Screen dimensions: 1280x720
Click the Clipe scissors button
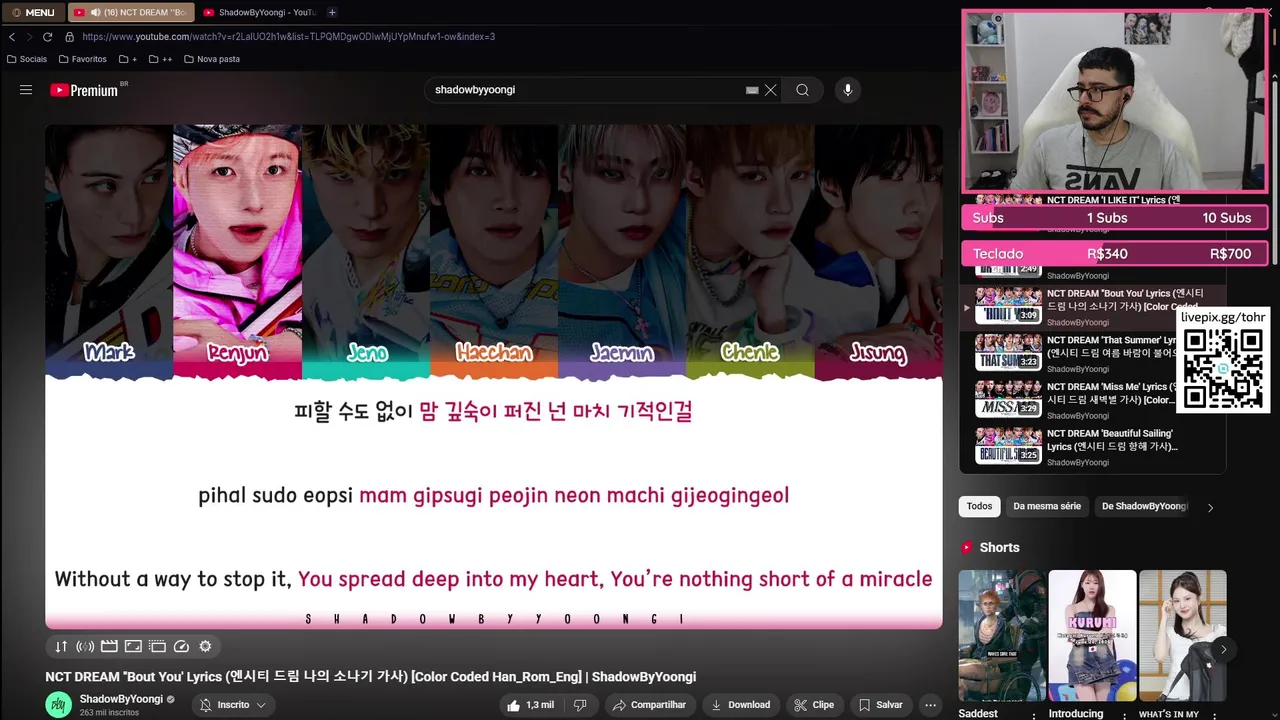(x=814, y=705)
